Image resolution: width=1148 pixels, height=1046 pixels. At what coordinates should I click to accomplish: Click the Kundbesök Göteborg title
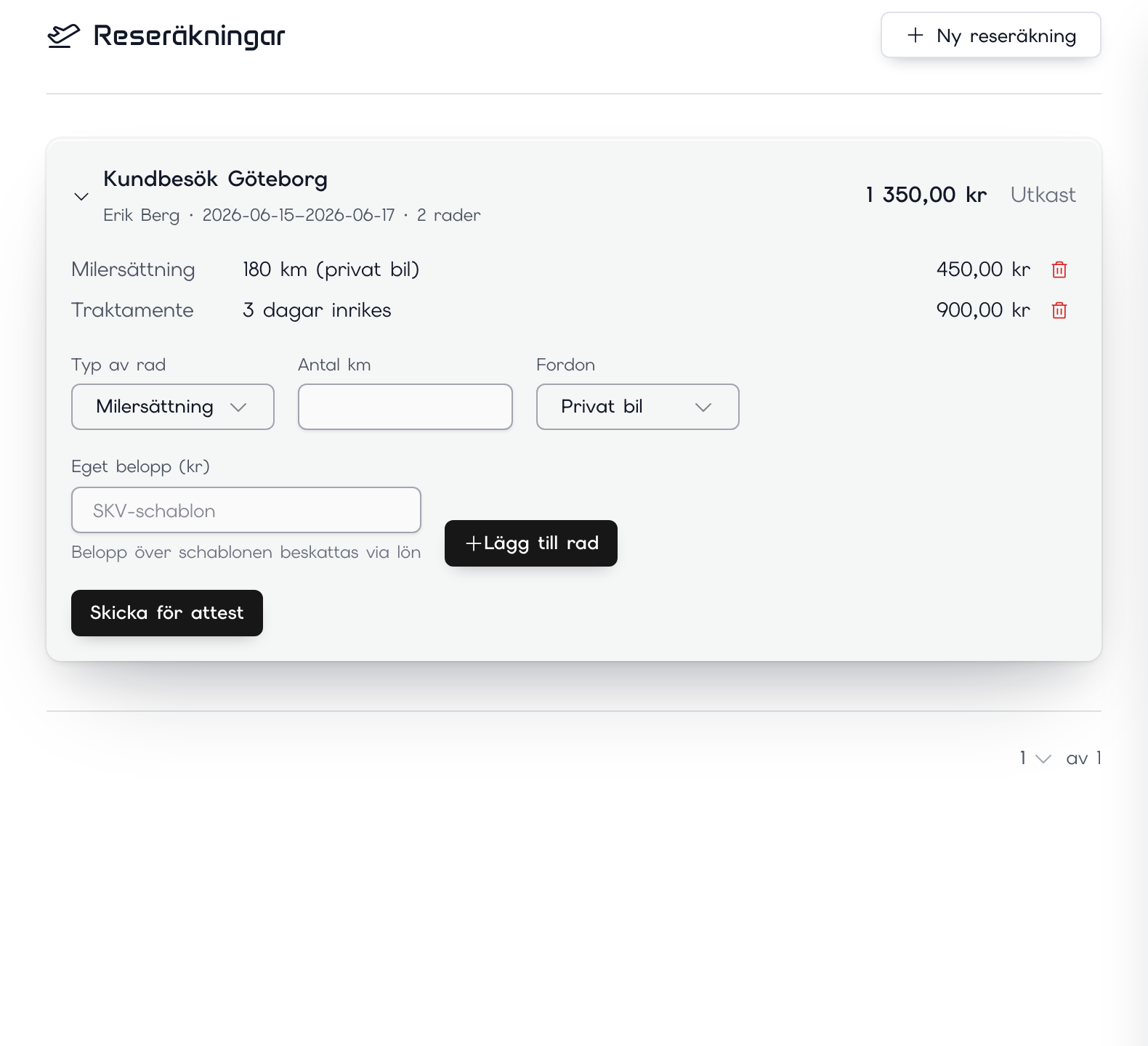(215, 179)
